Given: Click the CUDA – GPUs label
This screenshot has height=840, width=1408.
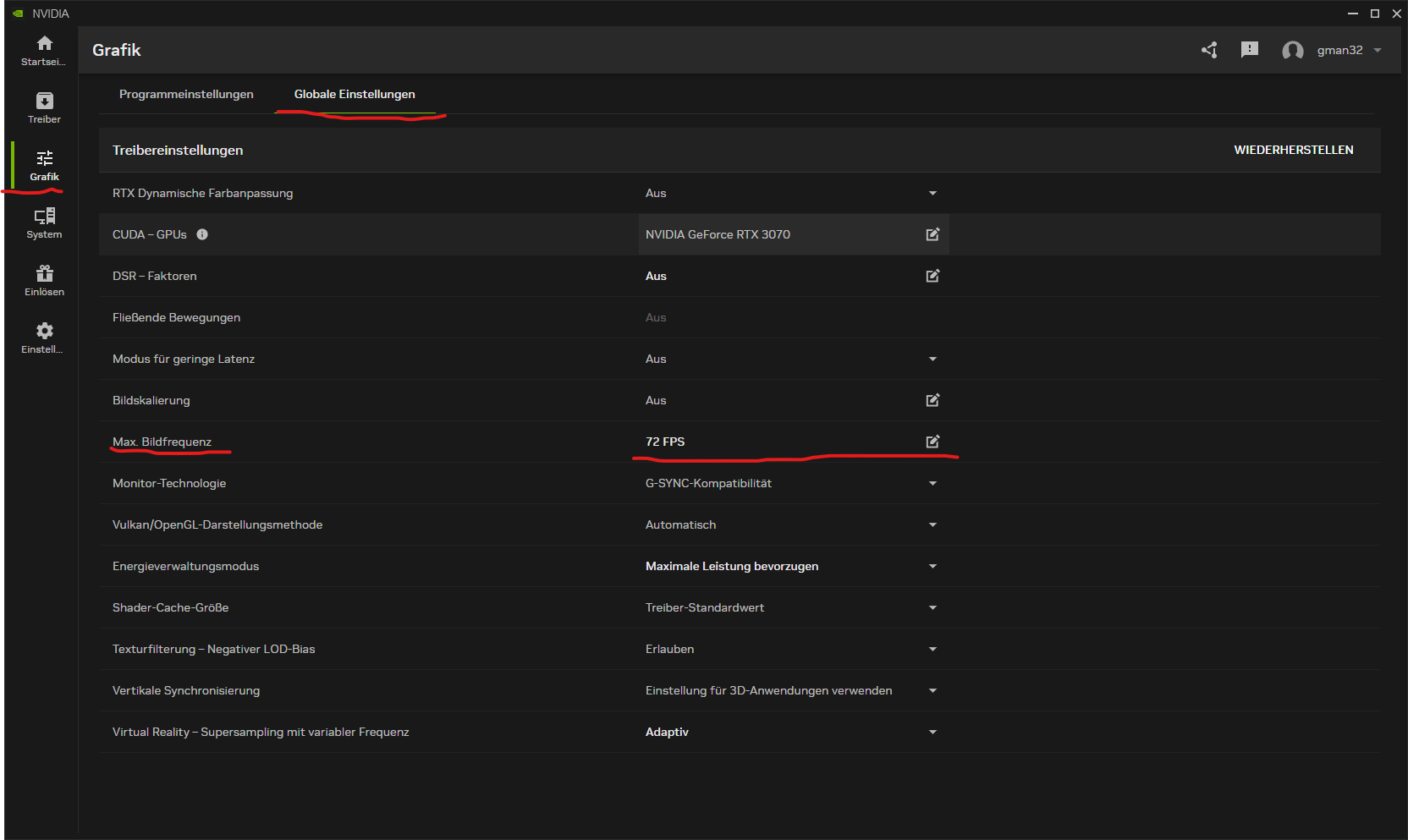Looking at the screenshot, I should [x=149, y=234].
